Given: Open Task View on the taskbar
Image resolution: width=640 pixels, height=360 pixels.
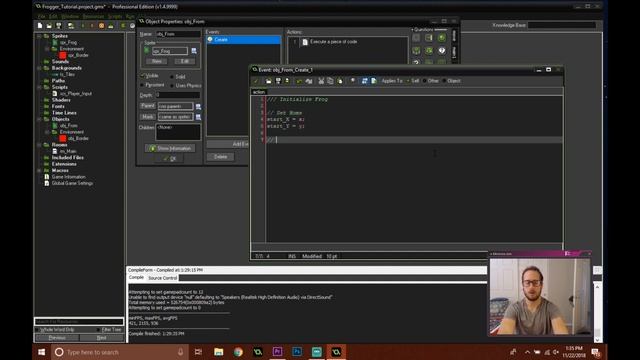Looking at the screenshot, I should click(x=198, y=352).
